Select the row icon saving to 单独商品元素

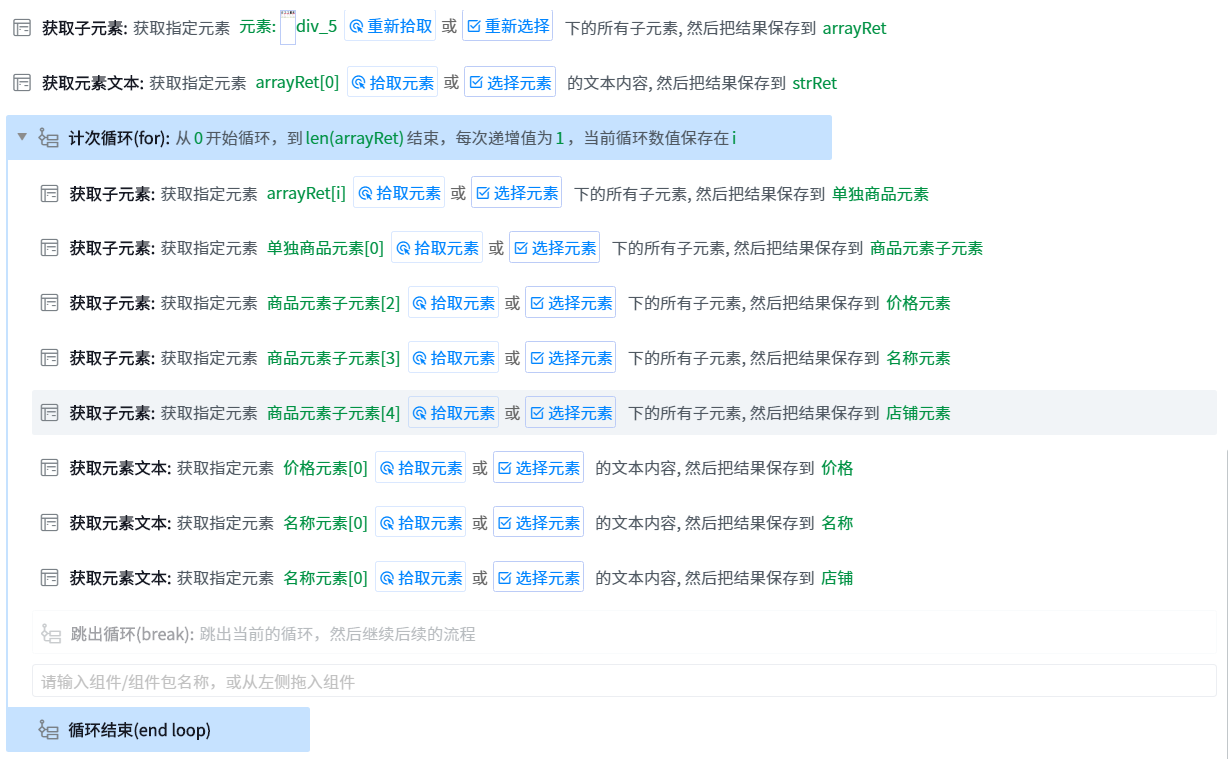tap(49, 193)
